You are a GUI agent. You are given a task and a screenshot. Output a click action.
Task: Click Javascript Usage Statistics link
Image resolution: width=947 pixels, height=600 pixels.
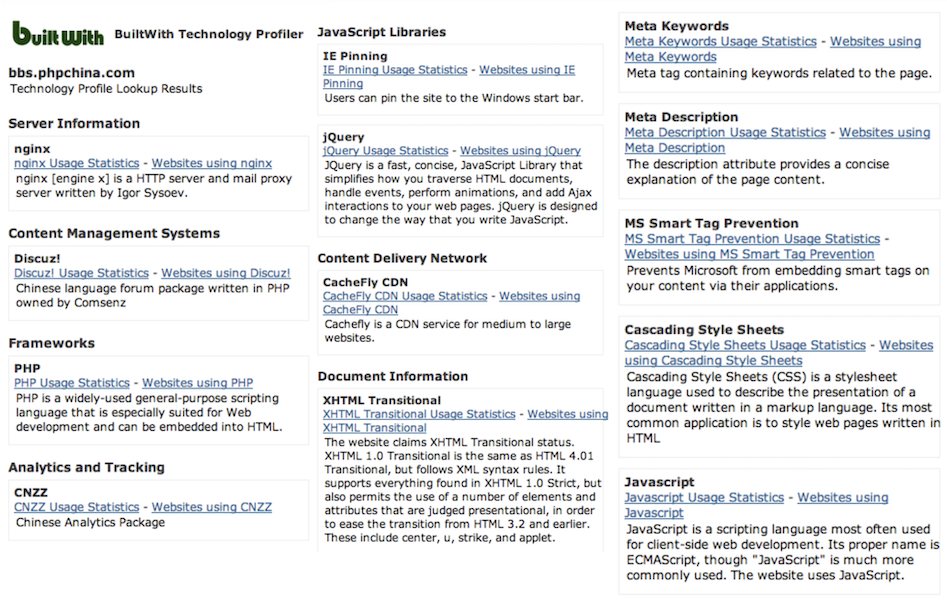(704, 497)
